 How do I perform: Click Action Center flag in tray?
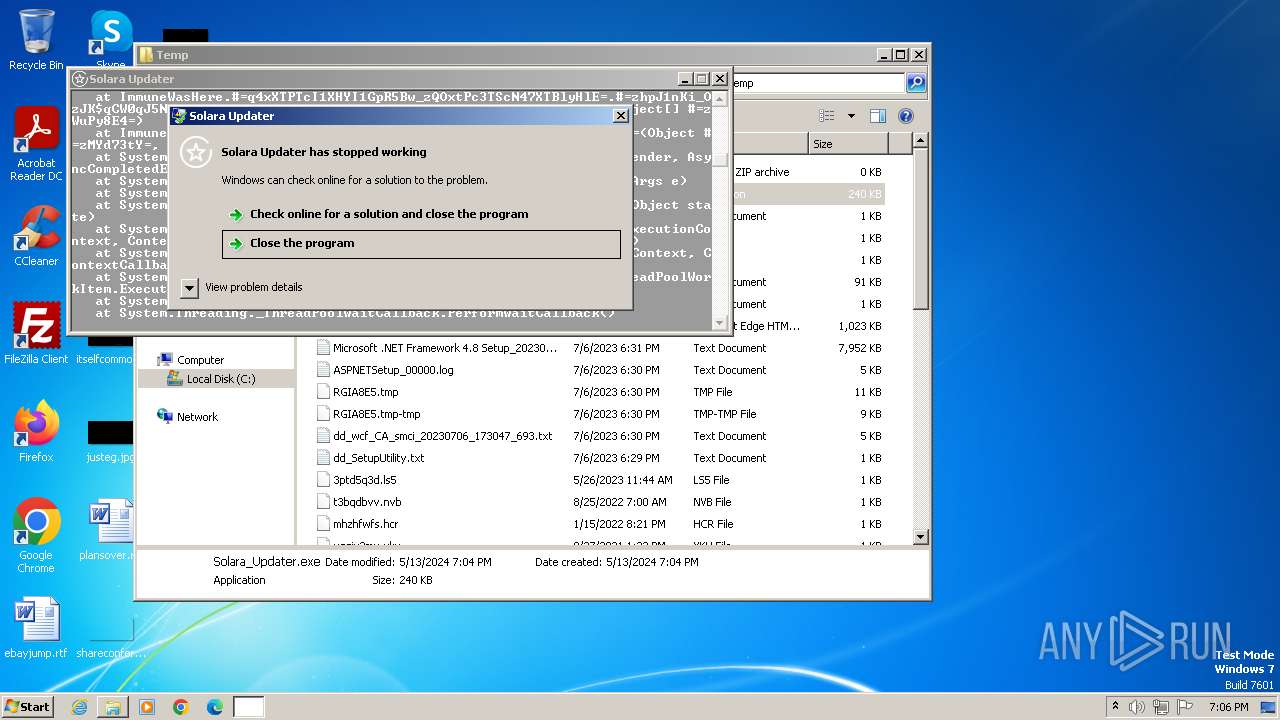[x=1185, y=707]
